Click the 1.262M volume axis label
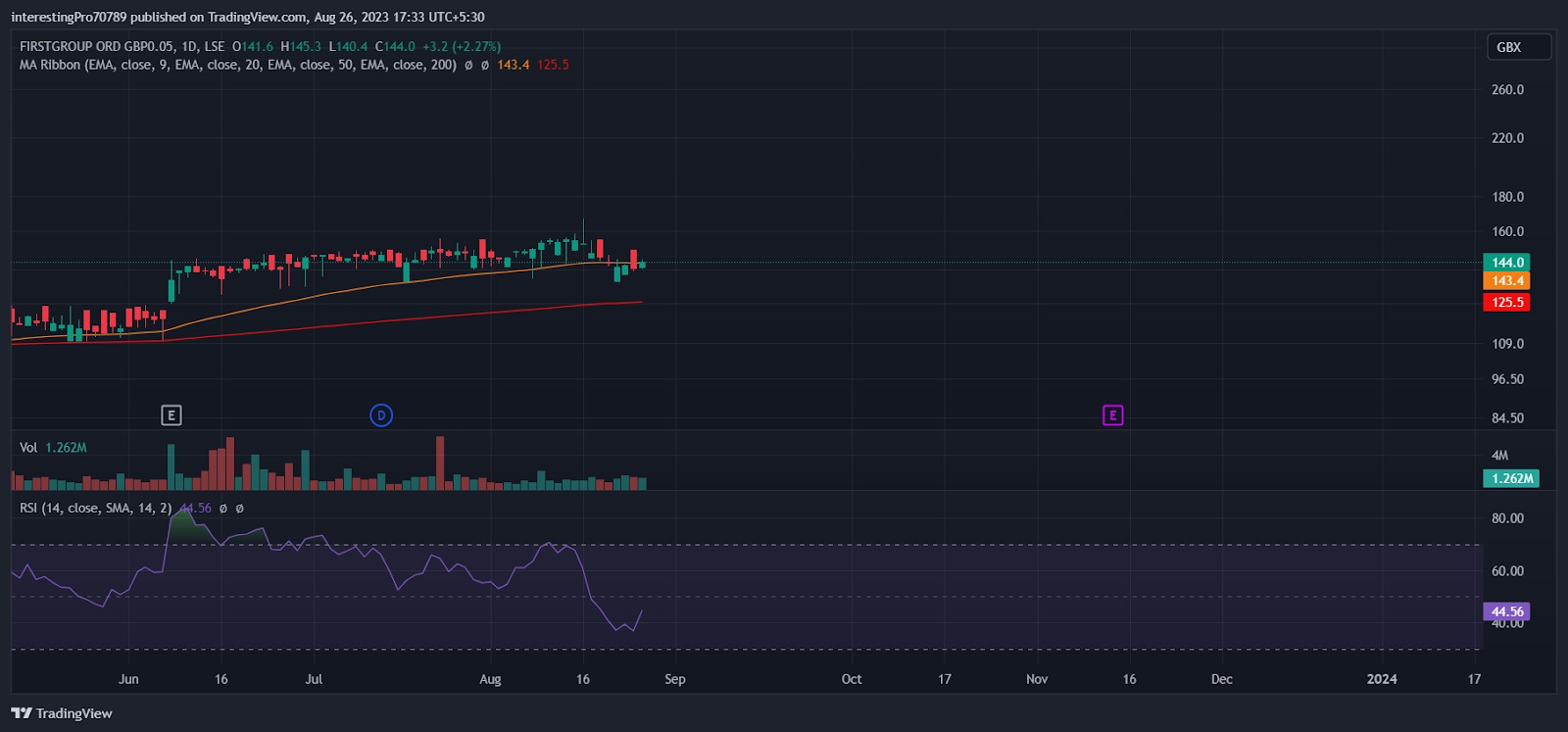Image resolution: width=1568 pixels, height=732 pixels. pyautogui.click(x=1511, y=478)
